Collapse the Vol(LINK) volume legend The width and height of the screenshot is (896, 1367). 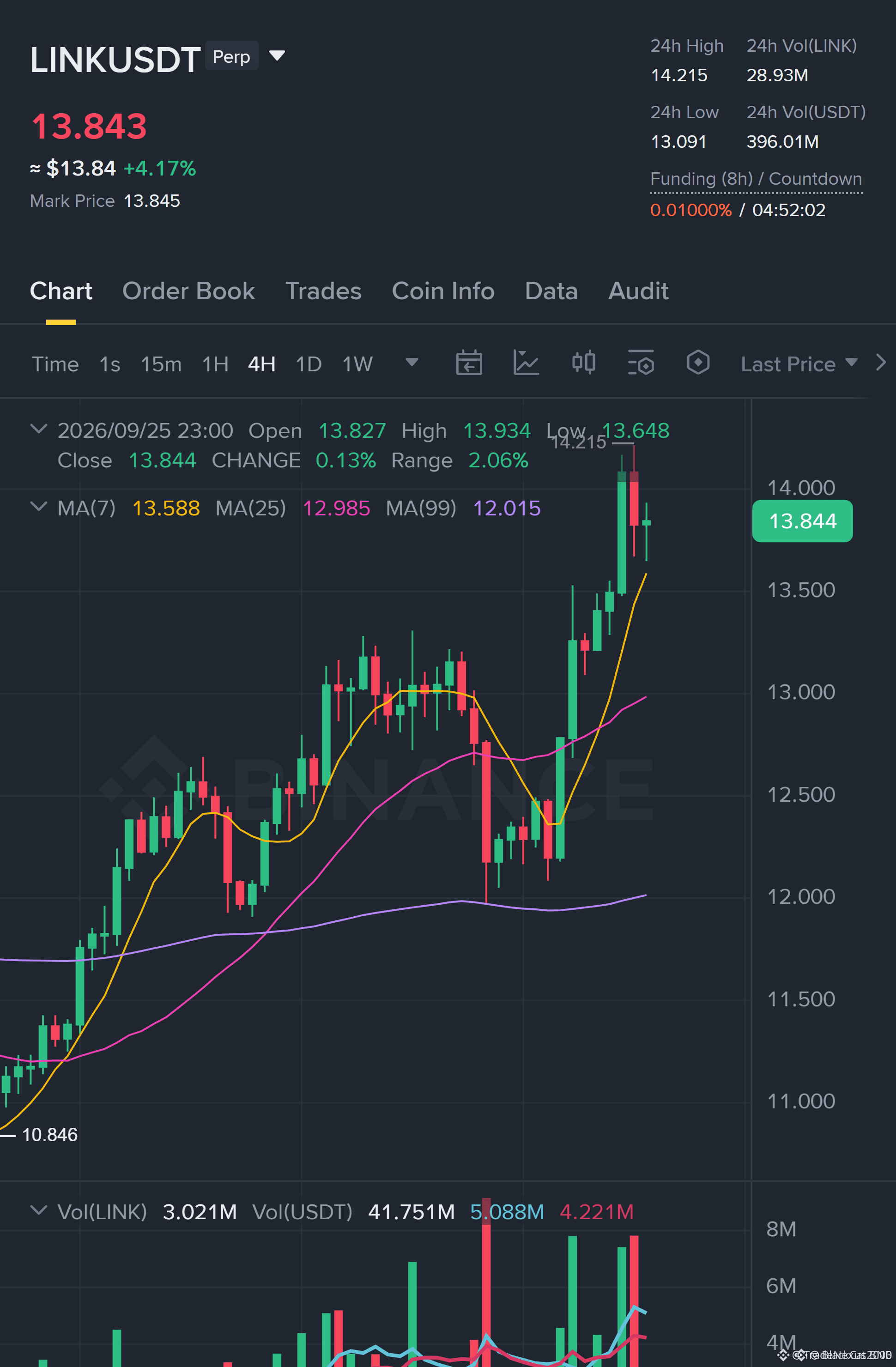pos(38,1210)
